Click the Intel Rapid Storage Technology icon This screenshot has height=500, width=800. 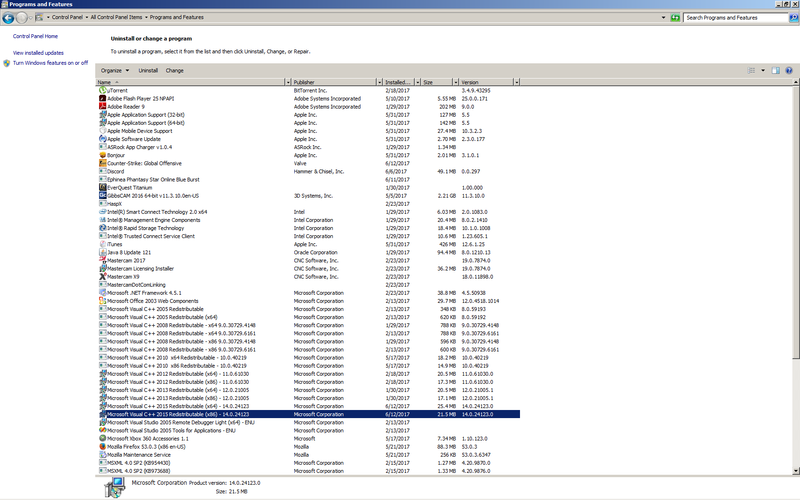pyautogui.click(x=103, y=228)
